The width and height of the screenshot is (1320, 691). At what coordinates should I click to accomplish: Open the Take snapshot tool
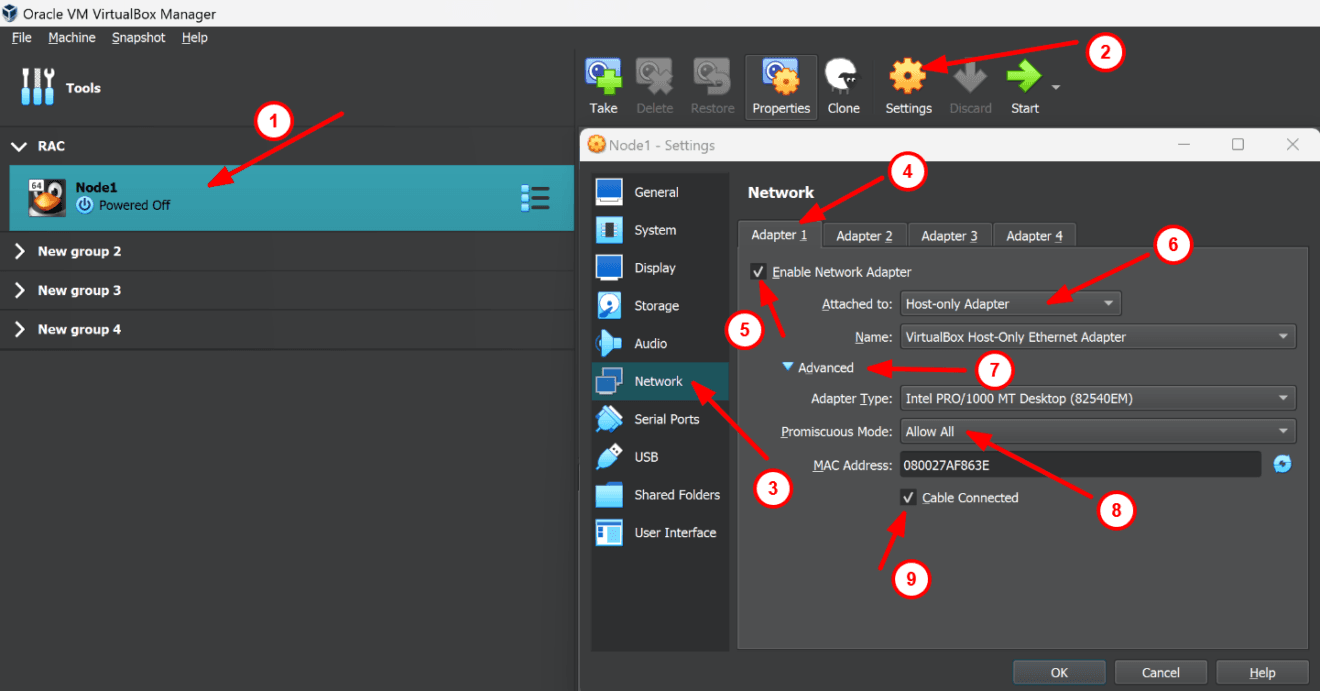point(603,86)
